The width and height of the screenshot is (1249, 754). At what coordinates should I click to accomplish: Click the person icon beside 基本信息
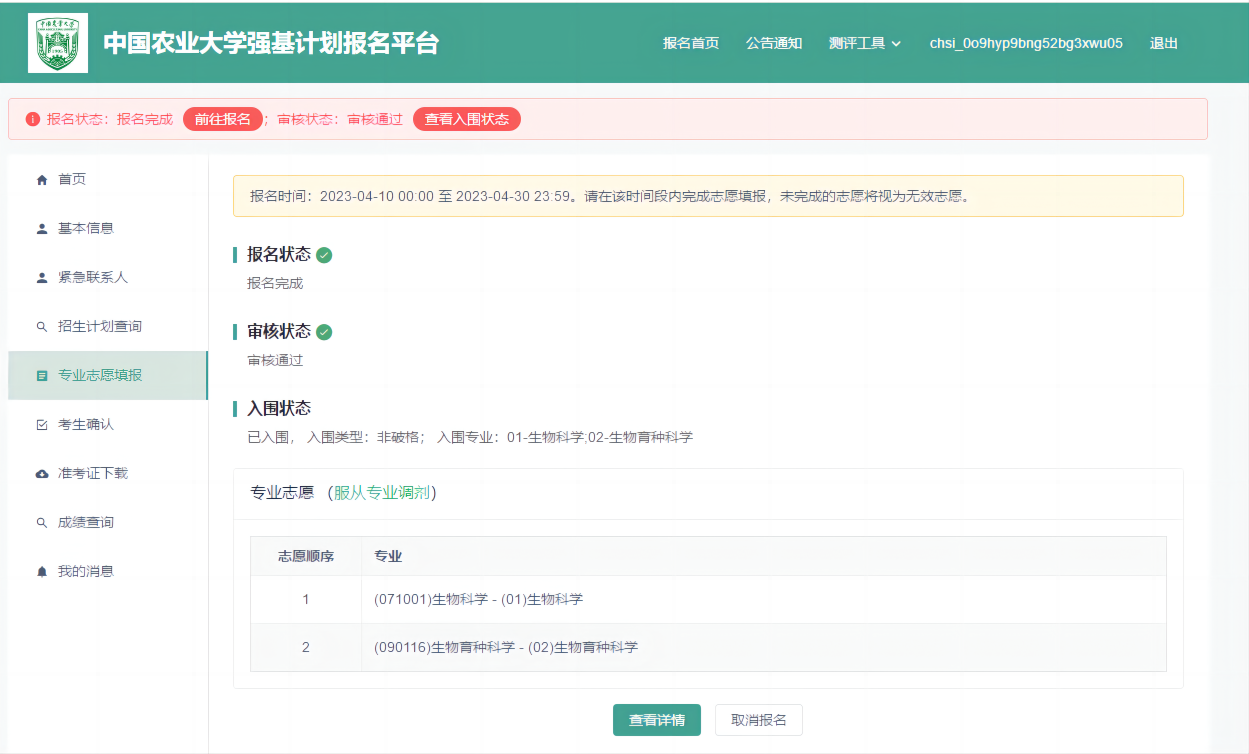point(42,229)
